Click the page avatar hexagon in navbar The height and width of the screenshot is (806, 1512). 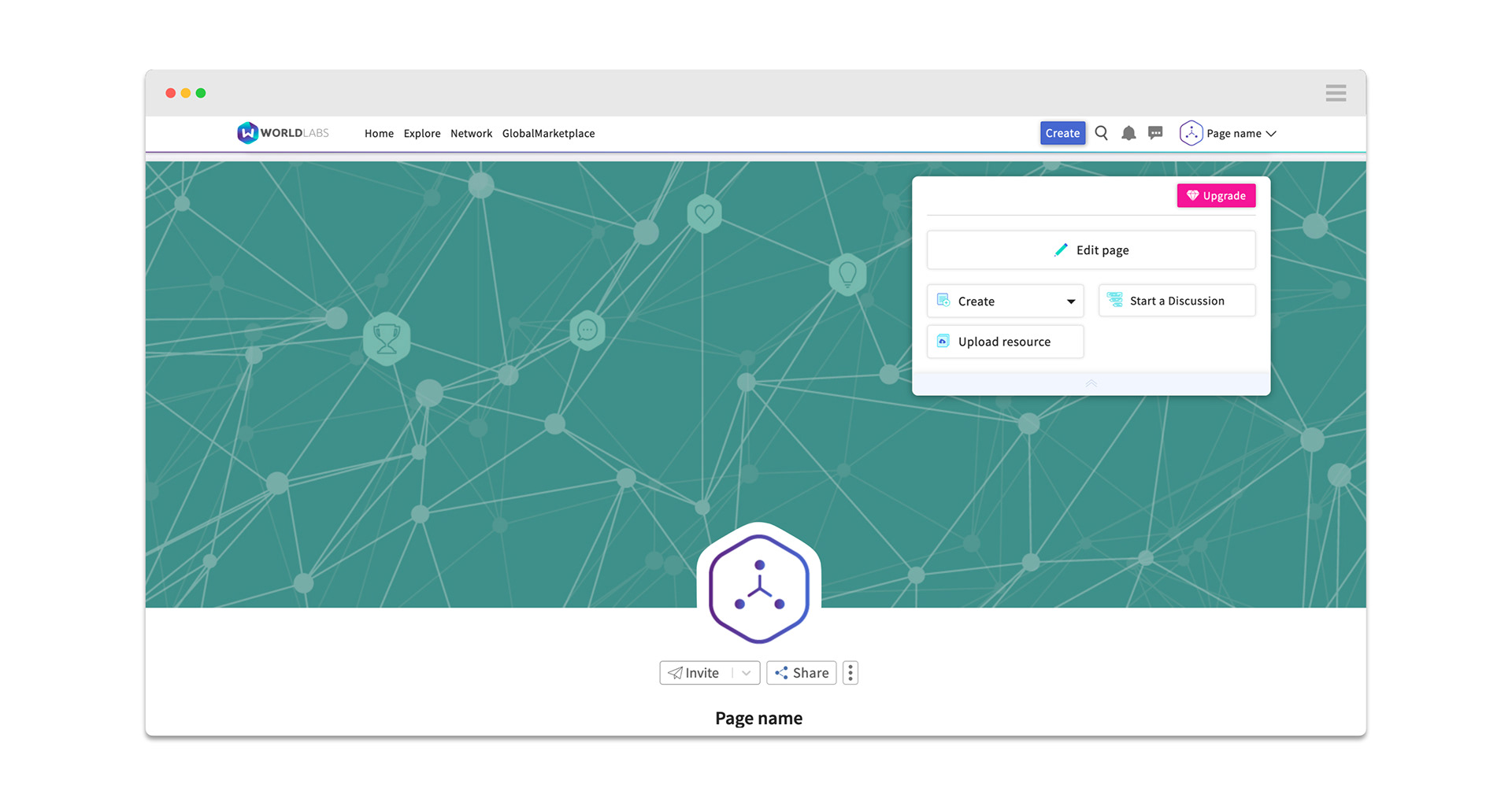coord(1191,133)
